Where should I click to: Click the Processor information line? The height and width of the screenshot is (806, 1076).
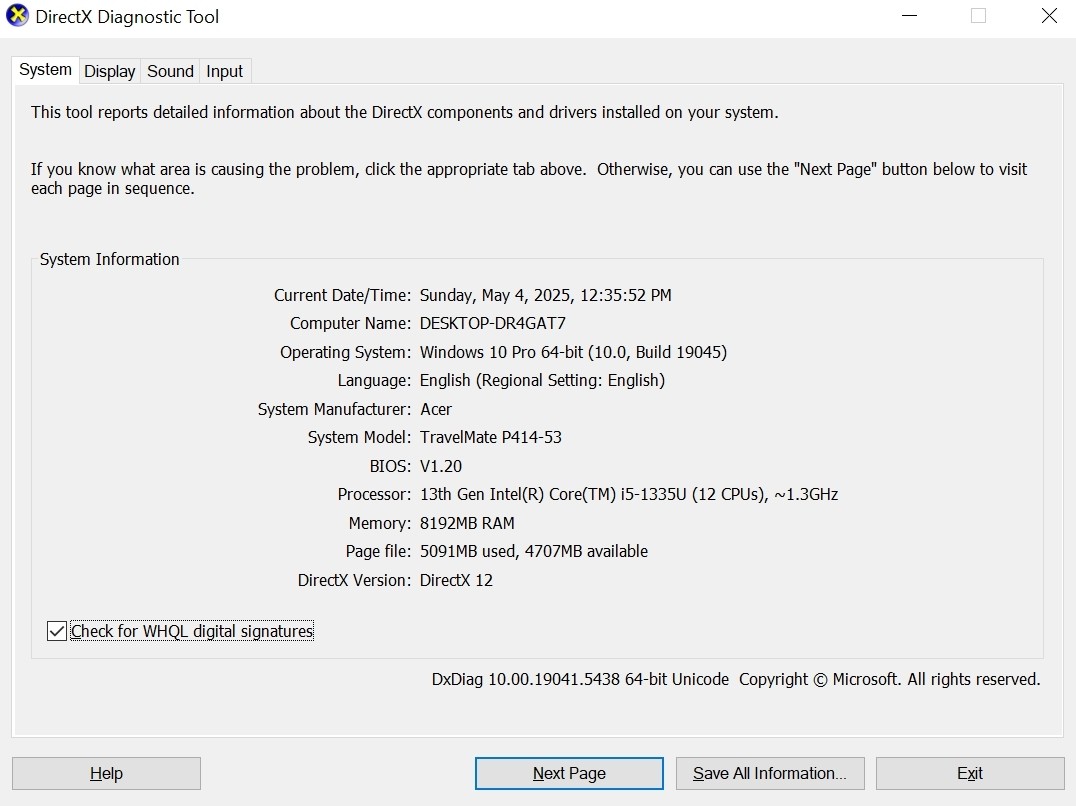pyautogui.click(x=629, y=494)
